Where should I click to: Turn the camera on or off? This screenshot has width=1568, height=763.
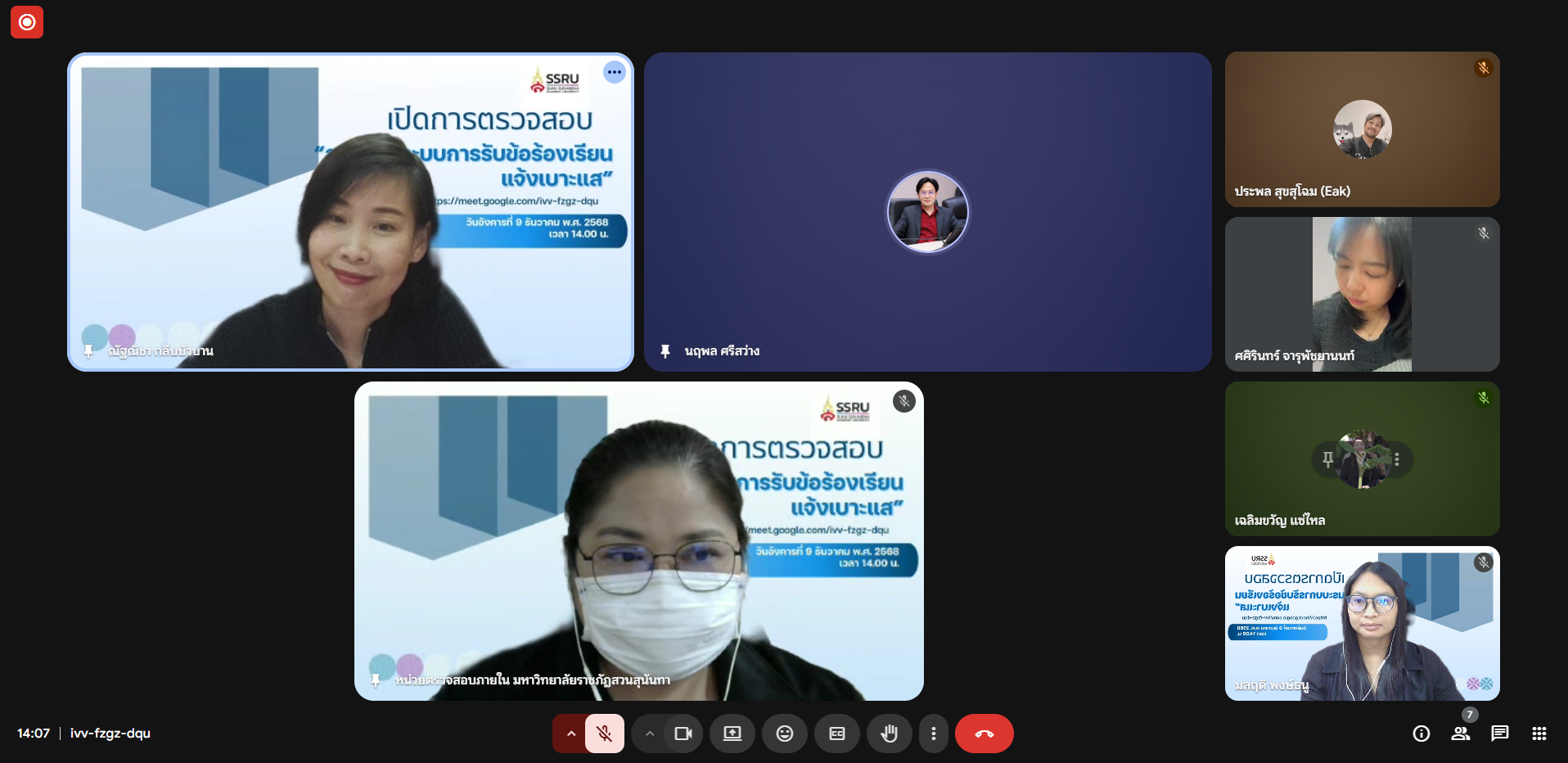[683, 734]
